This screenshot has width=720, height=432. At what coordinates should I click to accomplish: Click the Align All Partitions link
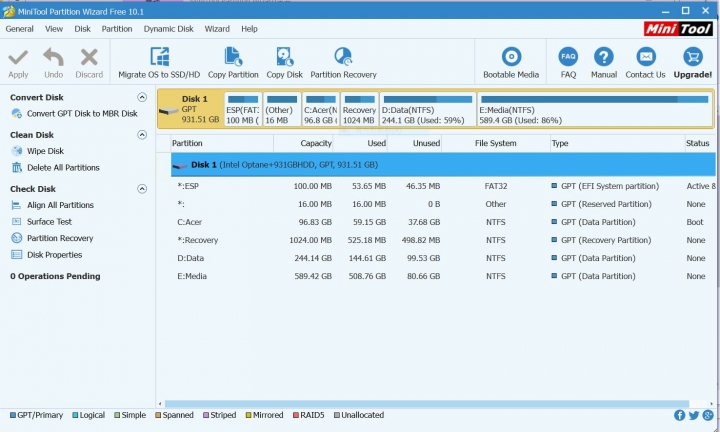(x=60, y=205)
